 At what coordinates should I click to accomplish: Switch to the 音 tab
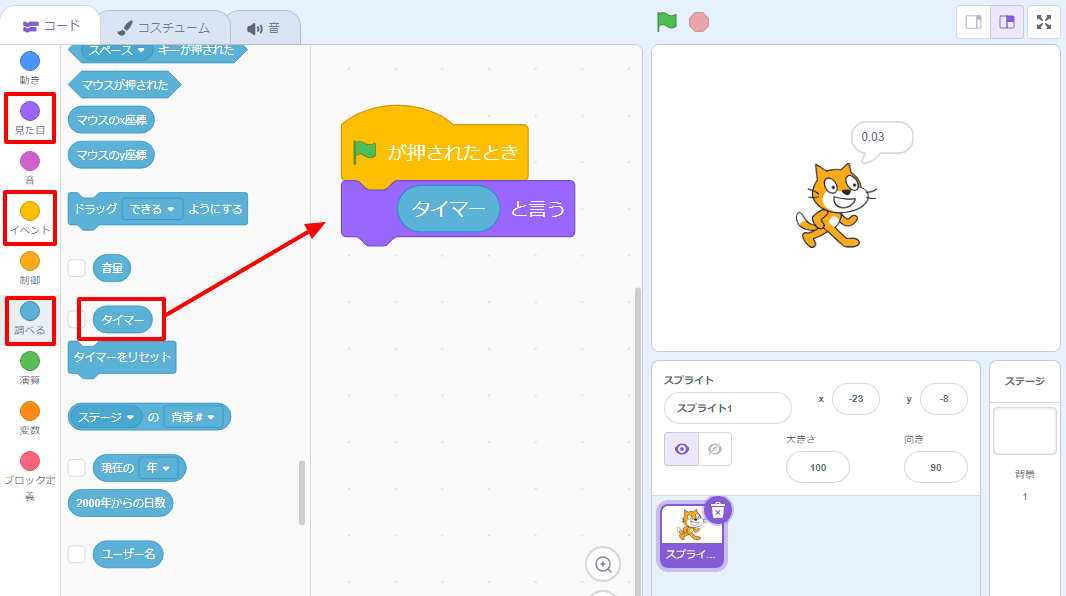[265, 29]
